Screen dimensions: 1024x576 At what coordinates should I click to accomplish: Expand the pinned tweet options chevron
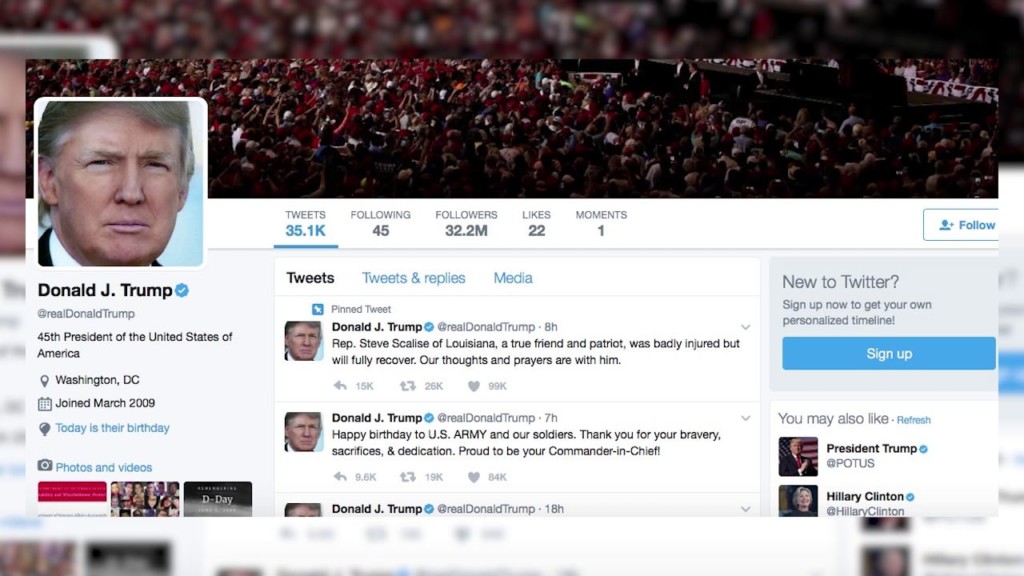coord(745,327)
